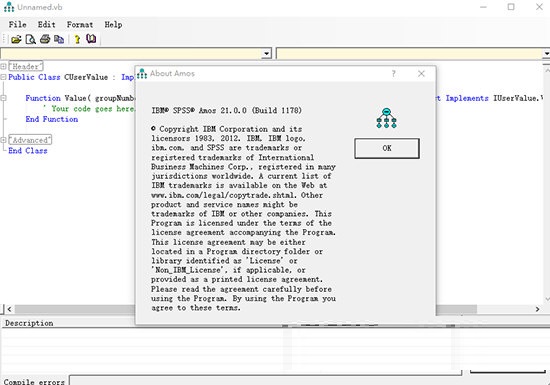Screen dimensions: 550x385
Task: Open the left yellow combo box dropdown
Action: [267, 54]
